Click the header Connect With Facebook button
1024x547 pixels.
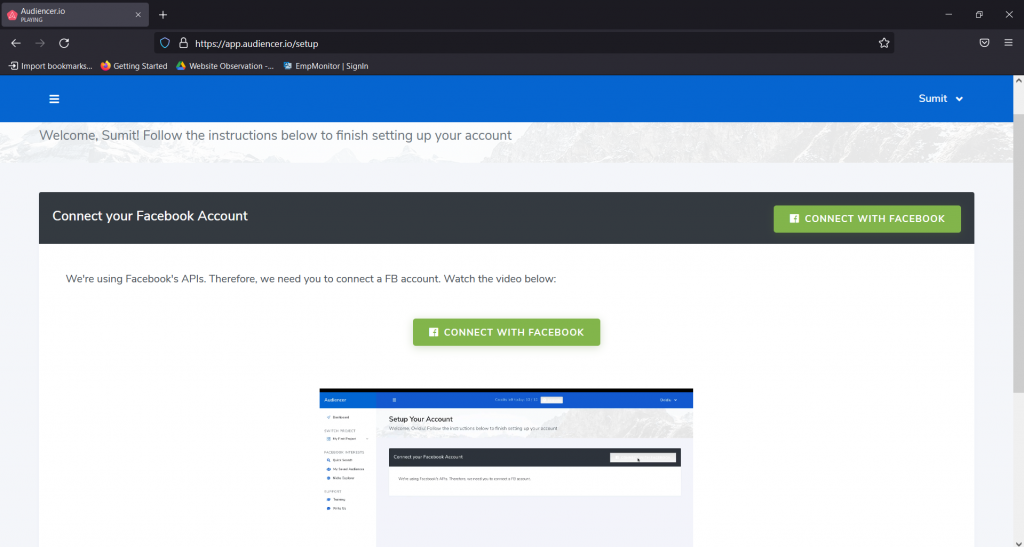click(x=867, y=219)
